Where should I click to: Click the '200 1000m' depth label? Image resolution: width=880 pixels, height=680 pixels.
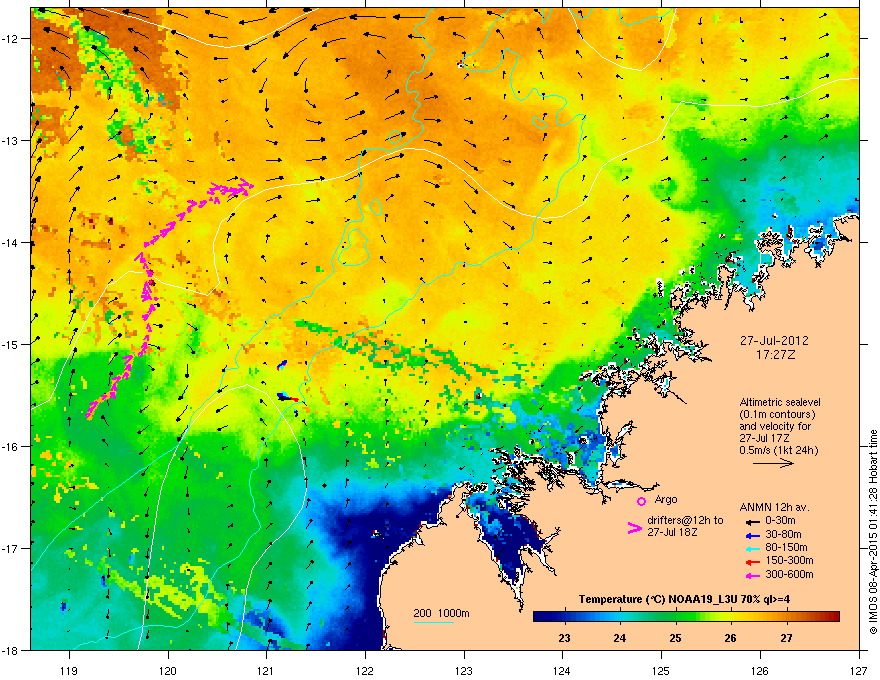point(441,613)
